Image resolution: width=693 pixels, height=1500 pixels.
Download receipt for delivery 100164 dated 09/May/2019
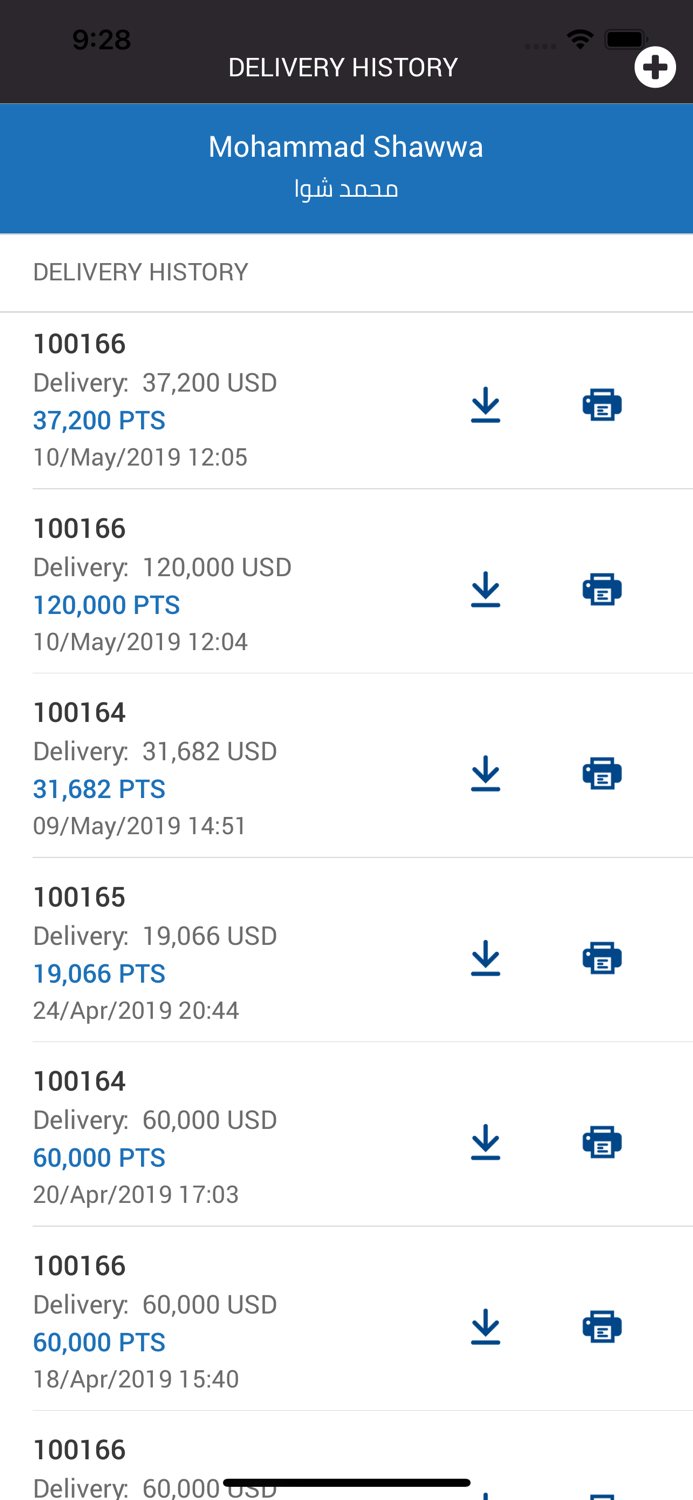[486, 772]
